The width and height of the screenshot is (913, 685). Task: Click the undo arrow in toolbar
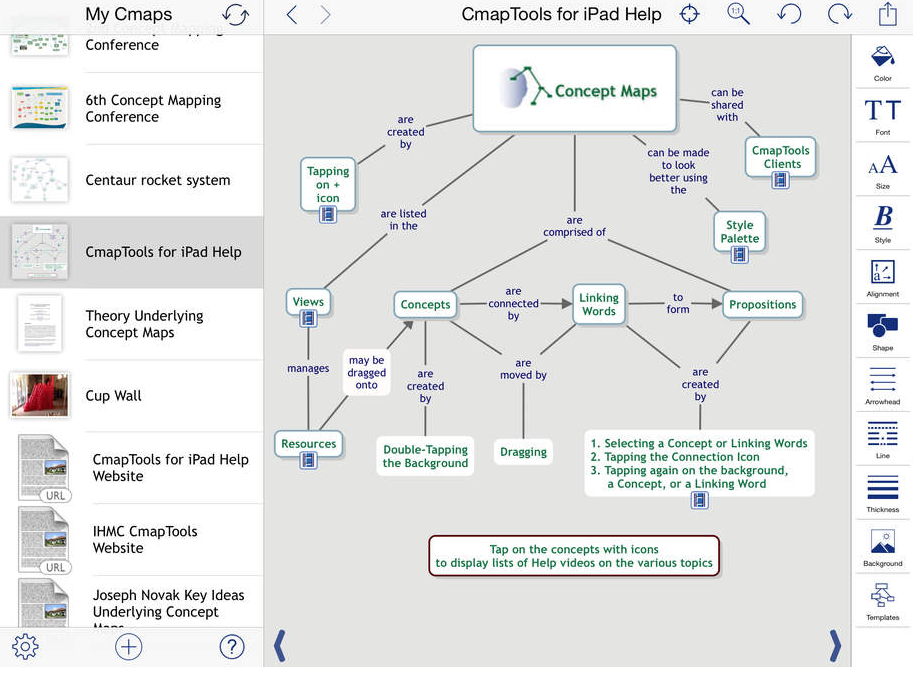[x=789, y=15]
